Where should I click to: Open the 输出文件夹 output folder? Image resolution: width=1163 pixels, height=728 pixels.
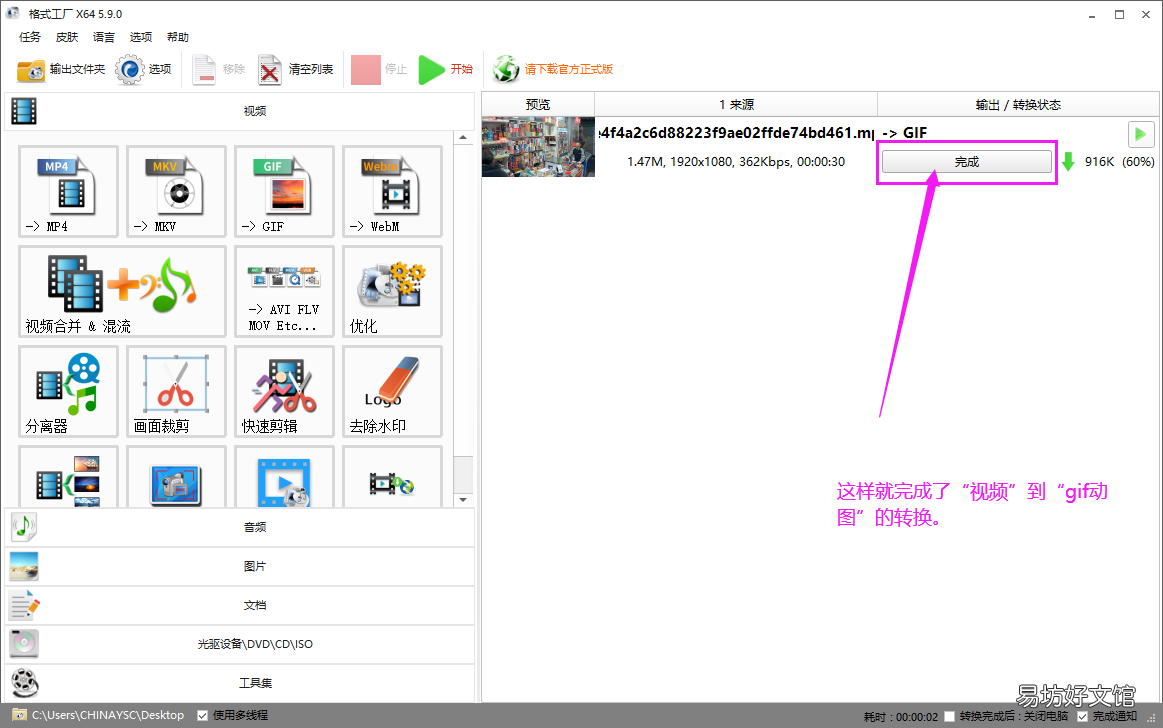coord(61,70)
